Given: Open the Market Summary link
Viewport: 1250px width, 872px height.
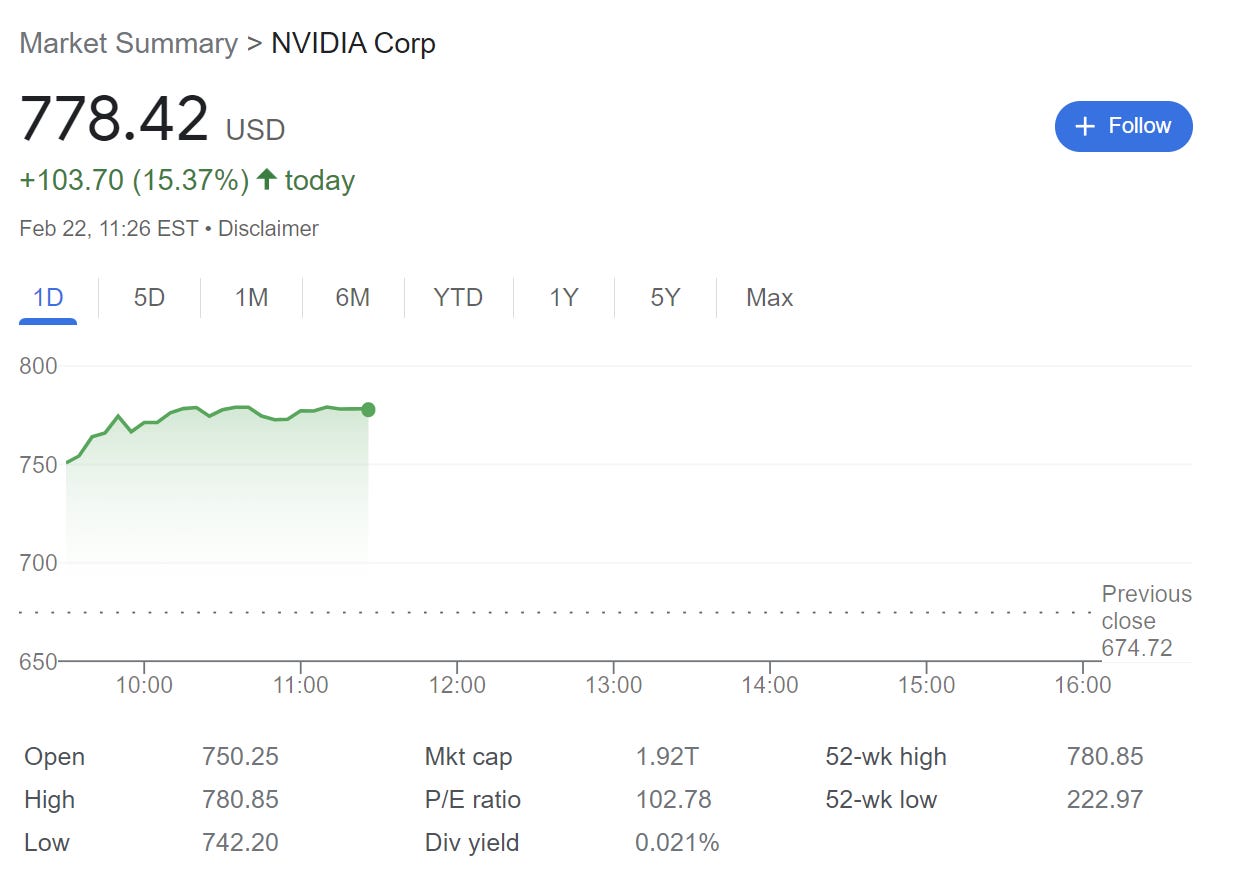Looking at the screenshot, I should 128,44.
